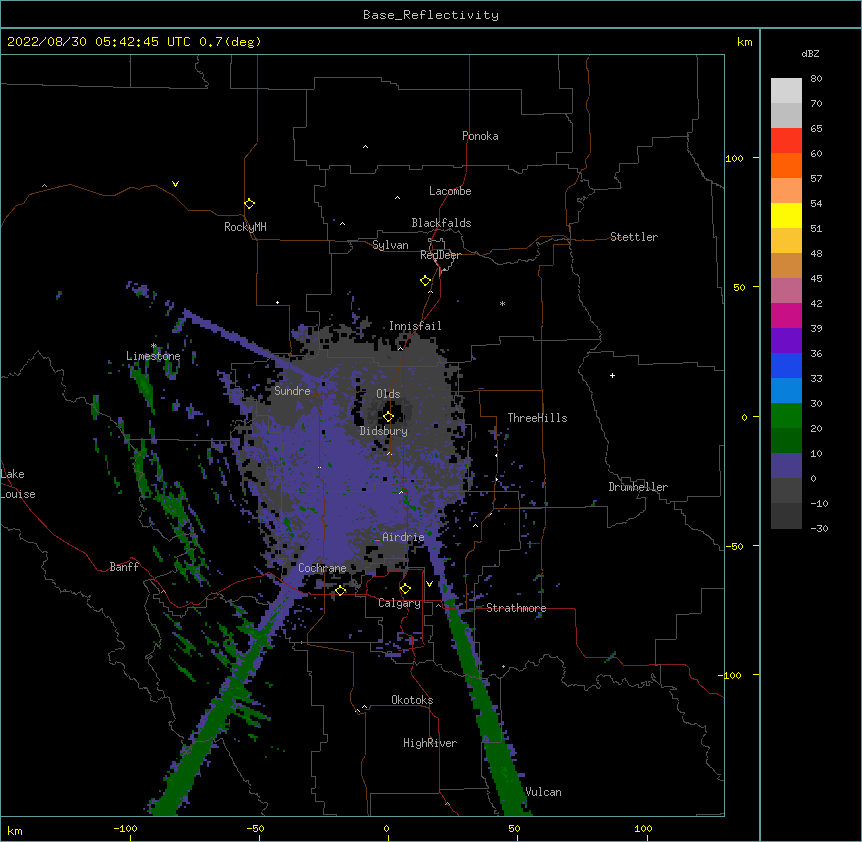Click the white 80 dBZ legend swatch

pyautogui.click(x=786, y=90)
